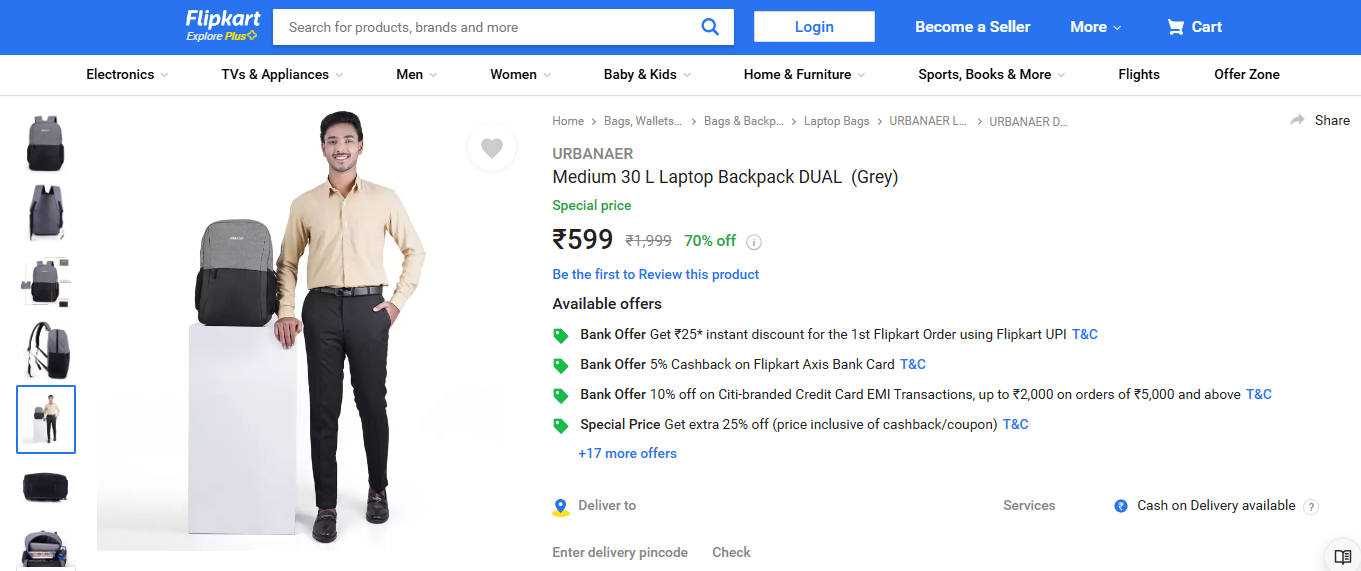Open the +17 more offers link

(x=627, y=453)
